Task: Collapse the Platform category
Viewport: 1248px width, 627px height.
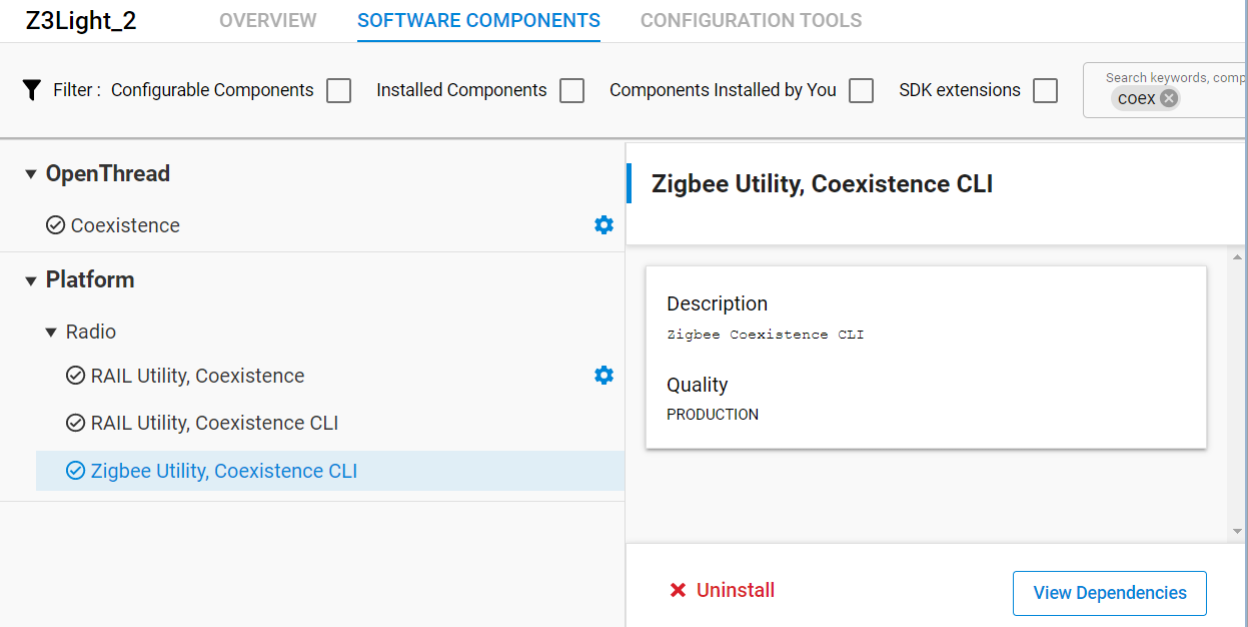Action: (x=31, y=281)
